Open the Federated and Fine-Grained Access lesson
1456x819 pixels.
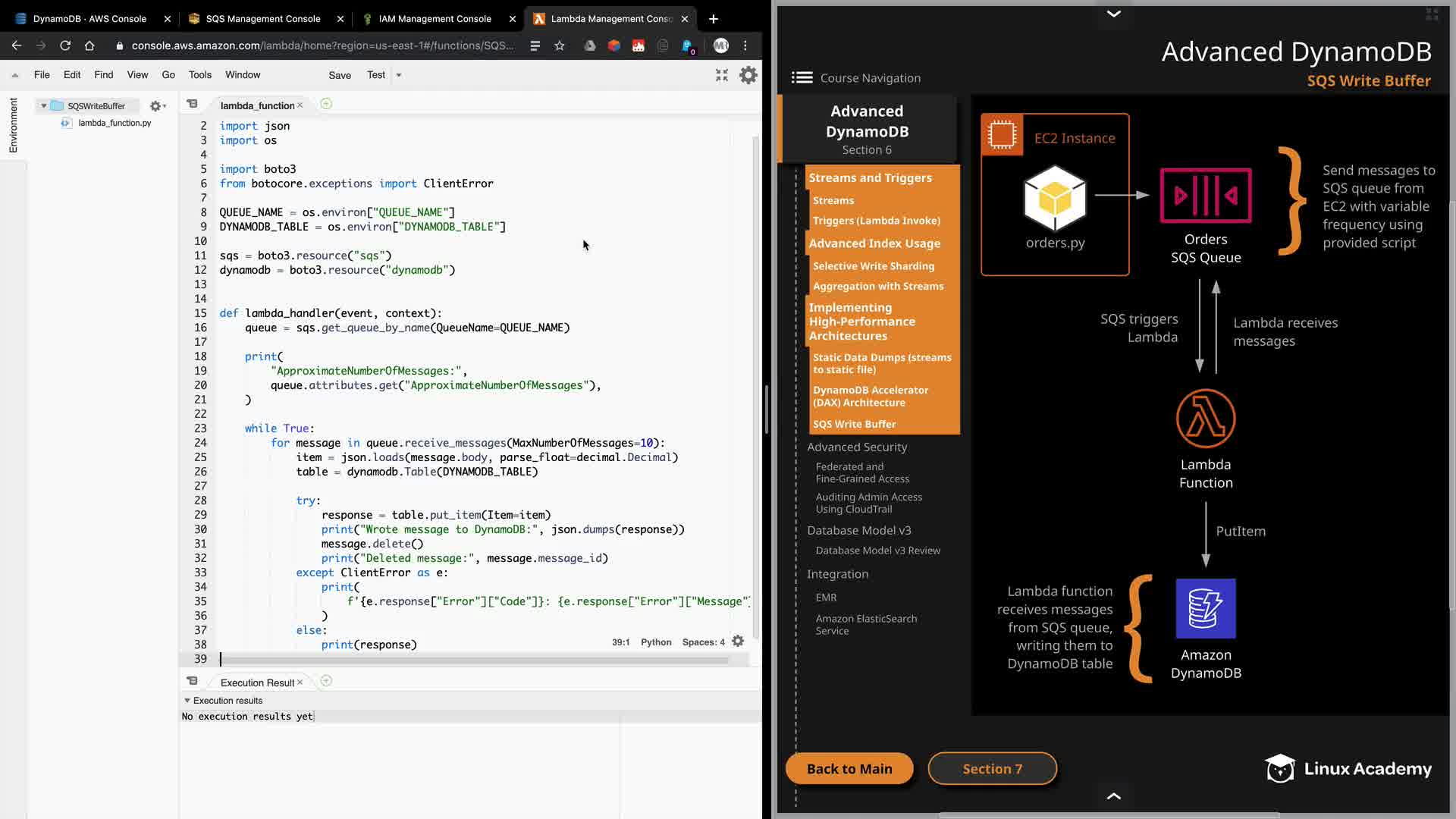pyautogui.click(x=862, y=472)
